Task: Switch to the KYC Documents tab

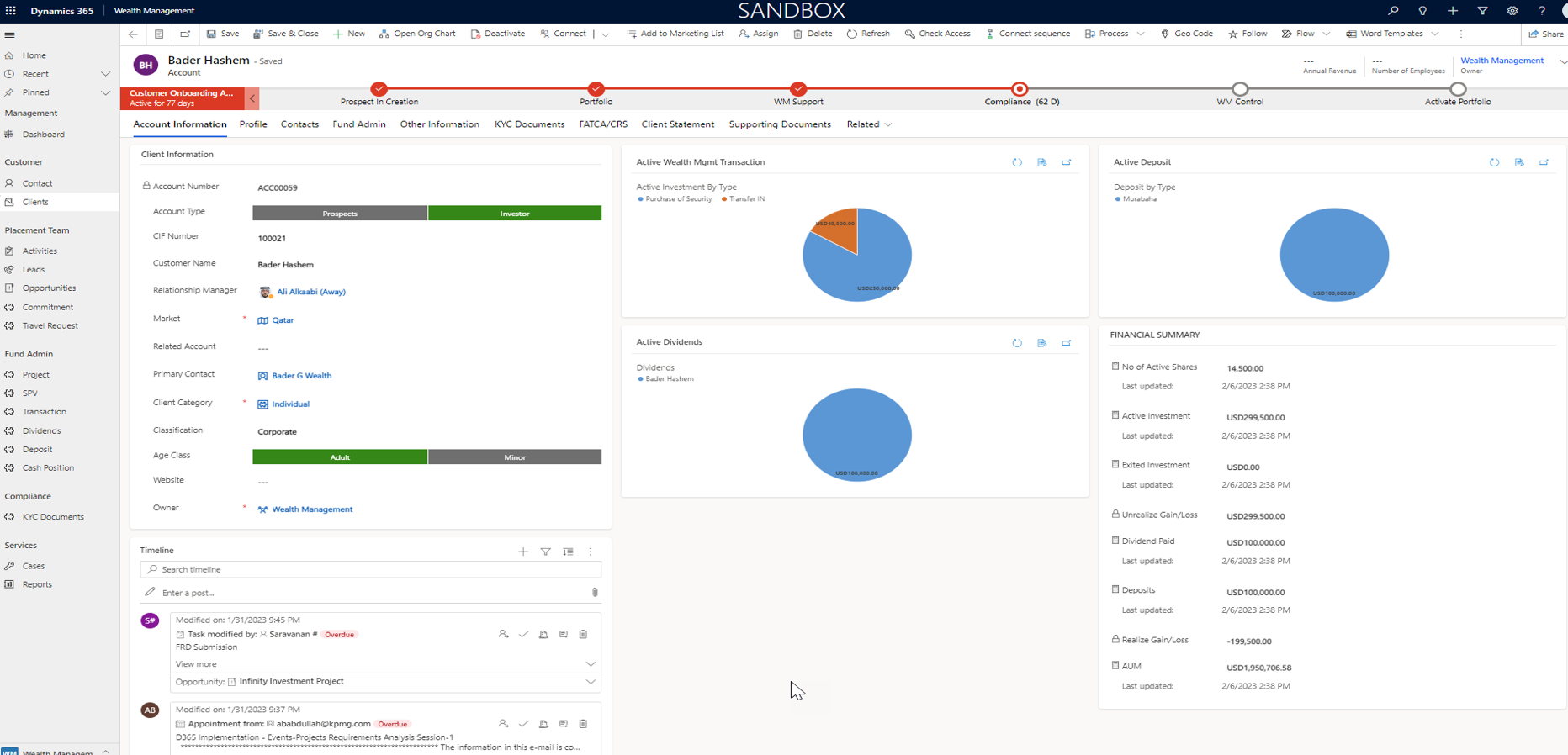Action: tap(529, 124)
